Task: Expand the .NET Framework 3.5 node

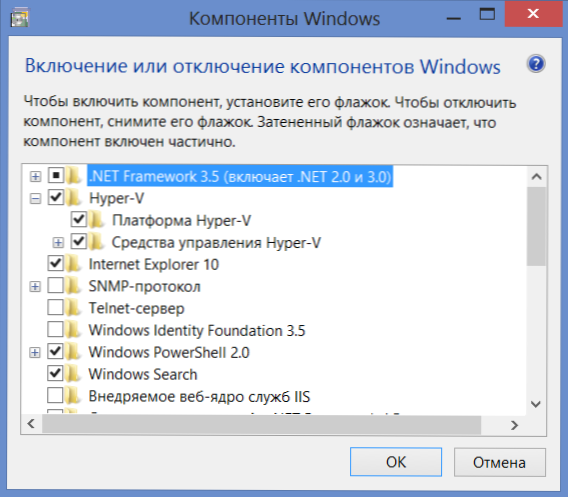Action: click(35, 176)
